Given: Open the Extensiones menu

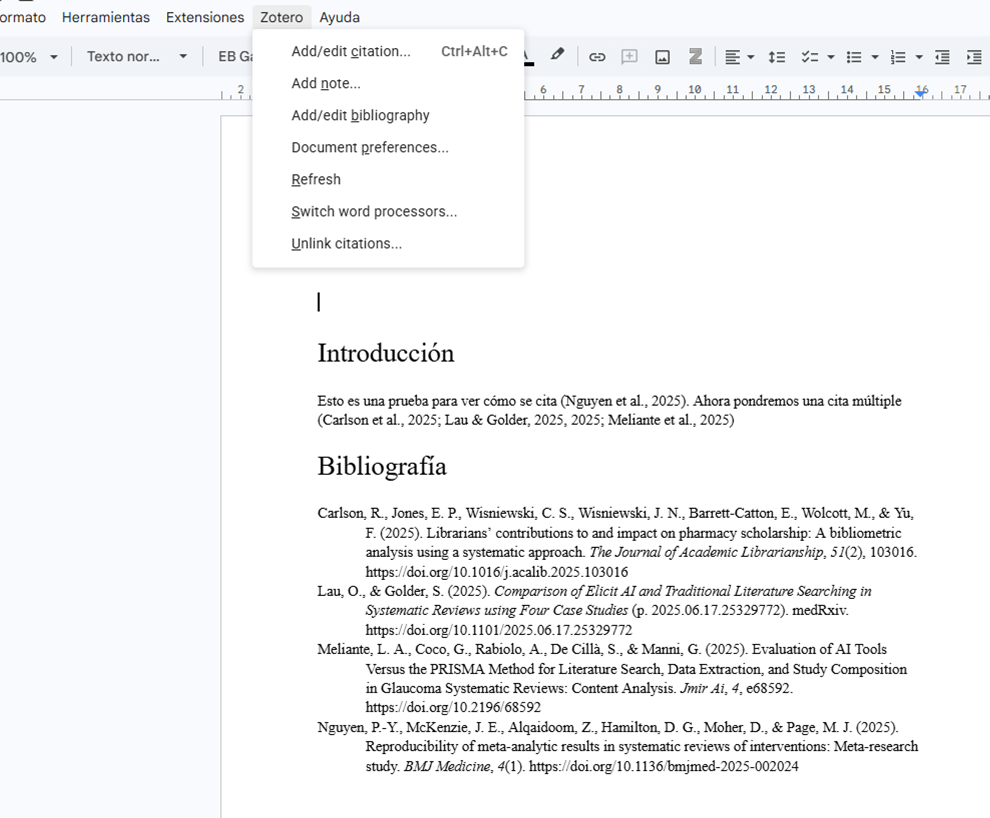Looking at the screenshot, I should click(204, 17).
